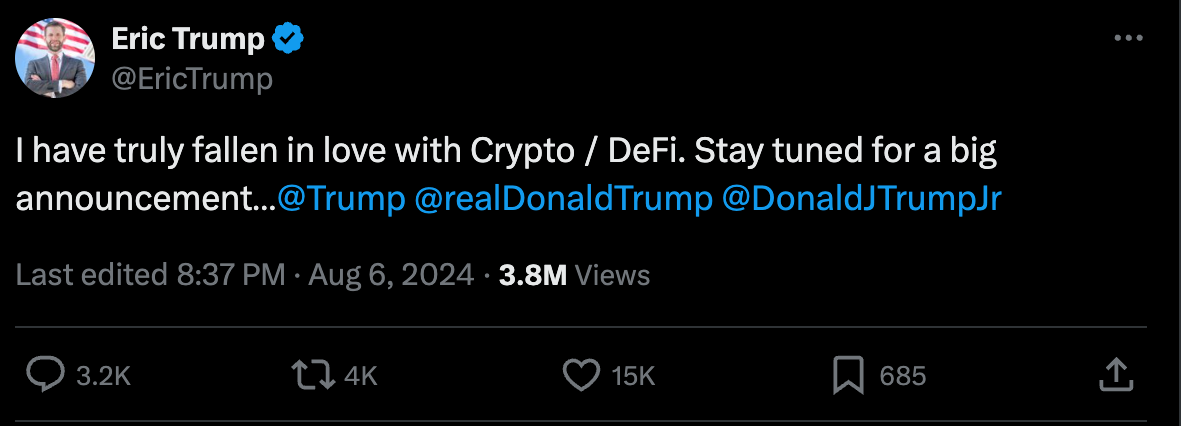Open the @realDonaldTrump mention

tap(561, 198)
